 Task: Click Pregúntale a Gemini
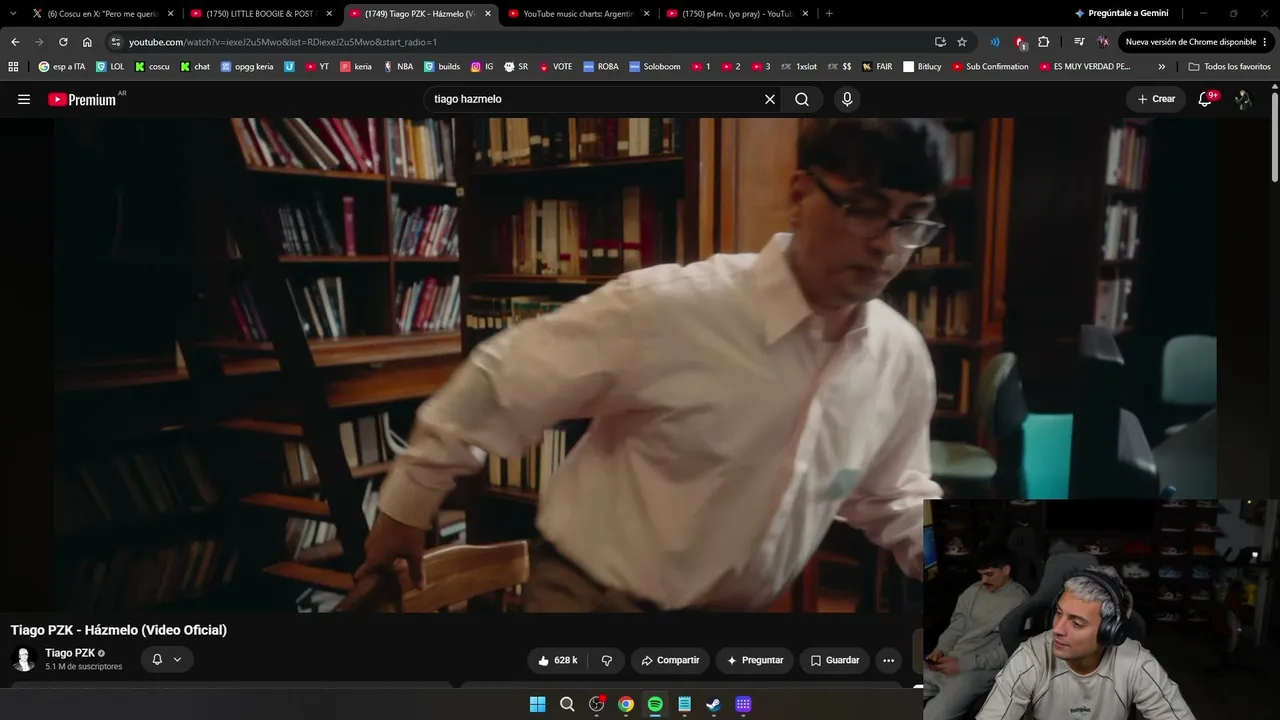pos(1121,14)
